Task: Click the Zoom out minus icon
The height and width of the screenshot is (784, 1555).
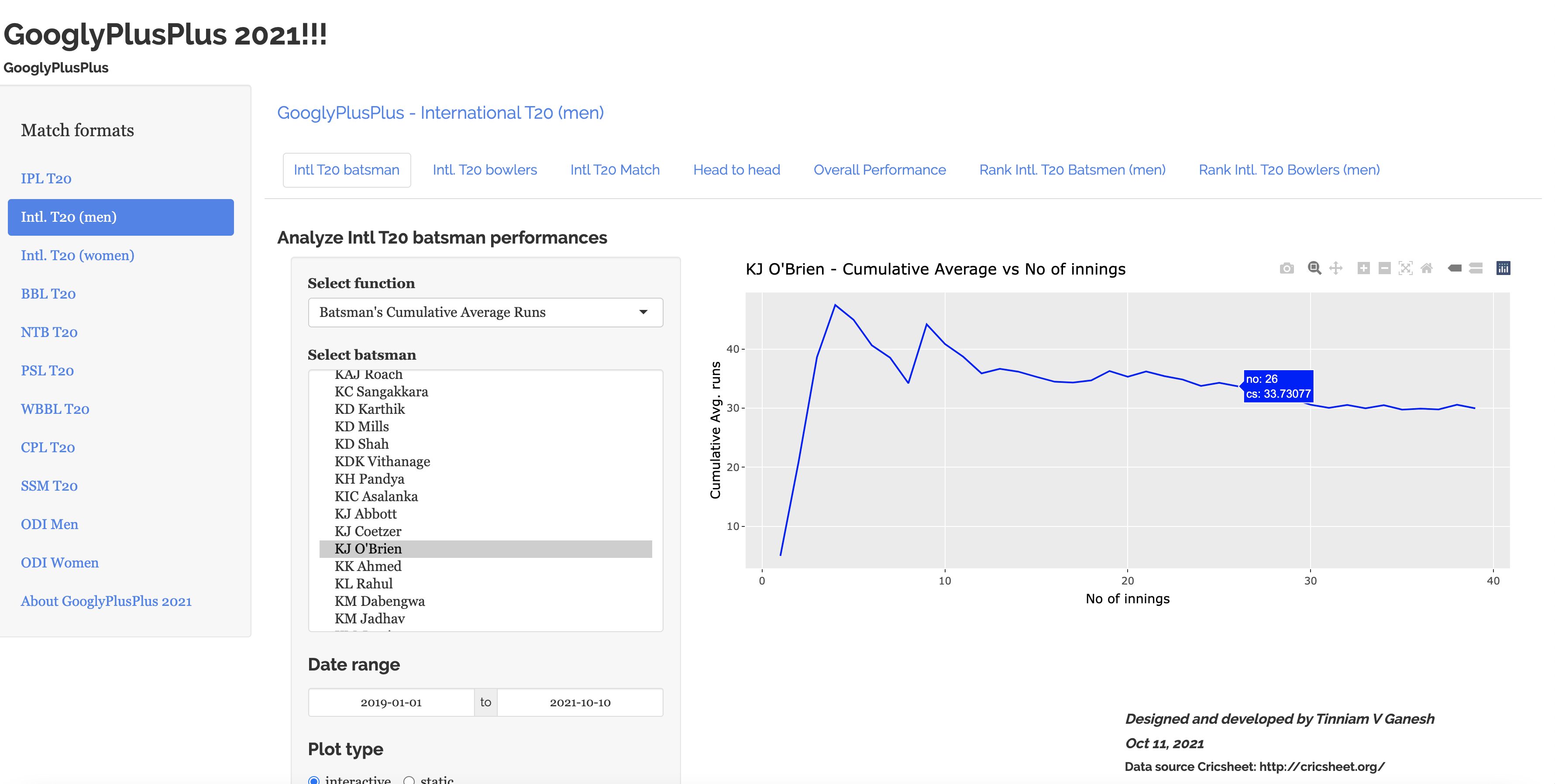Action: tap(1385, 268)
